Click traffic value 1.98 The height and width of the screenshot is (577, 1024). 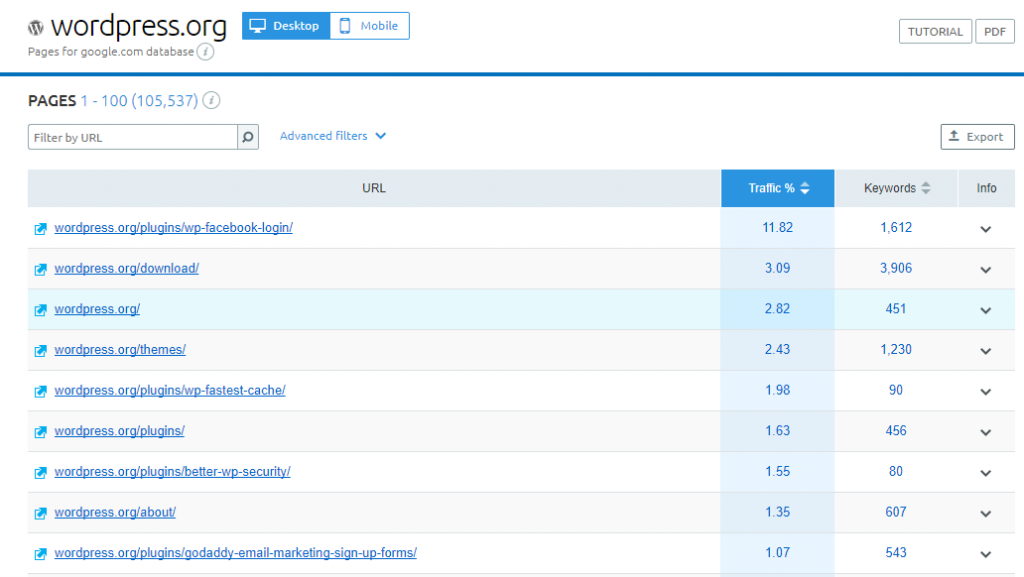(778, 390)
